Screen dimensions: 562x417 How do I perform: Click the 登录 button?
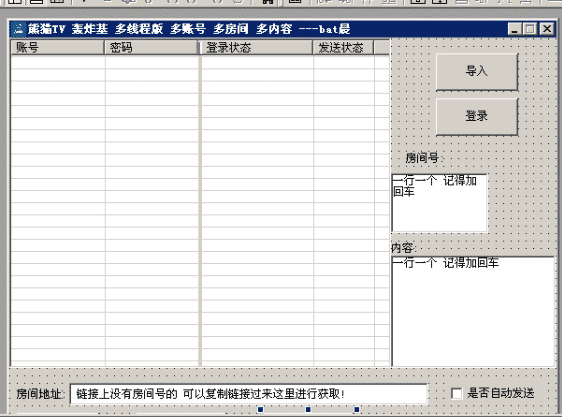click(477, 116)
